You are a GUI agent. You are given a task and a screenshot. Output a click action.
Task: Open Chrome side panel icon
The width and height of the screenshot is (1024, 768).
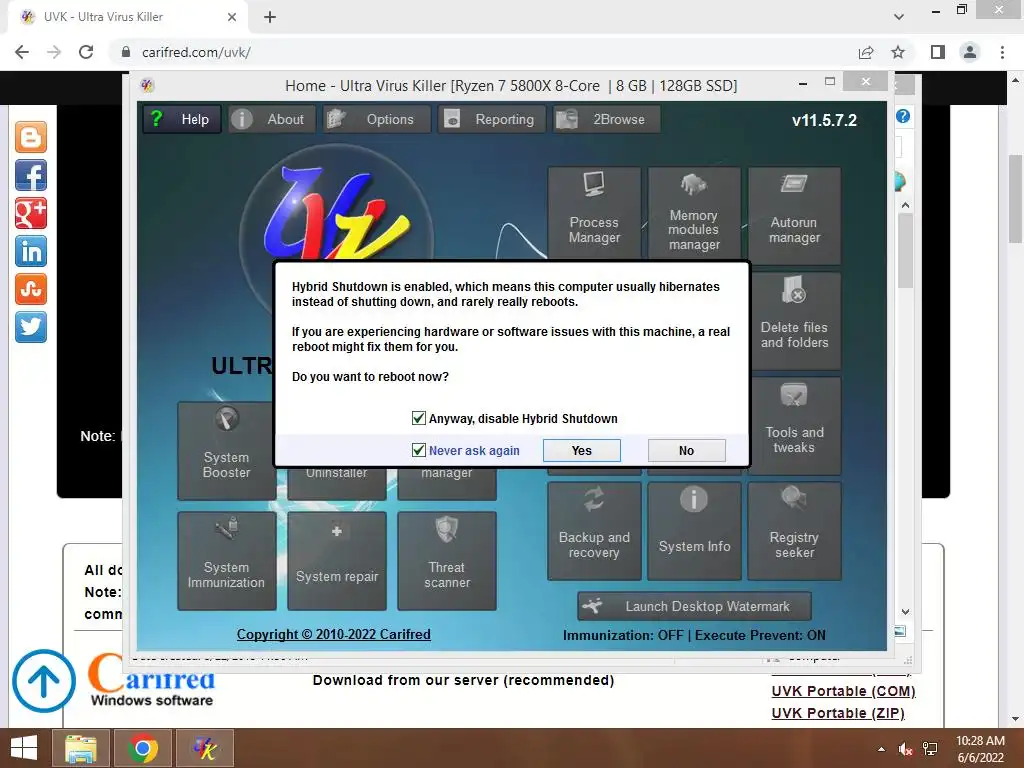tap(938, 52)
